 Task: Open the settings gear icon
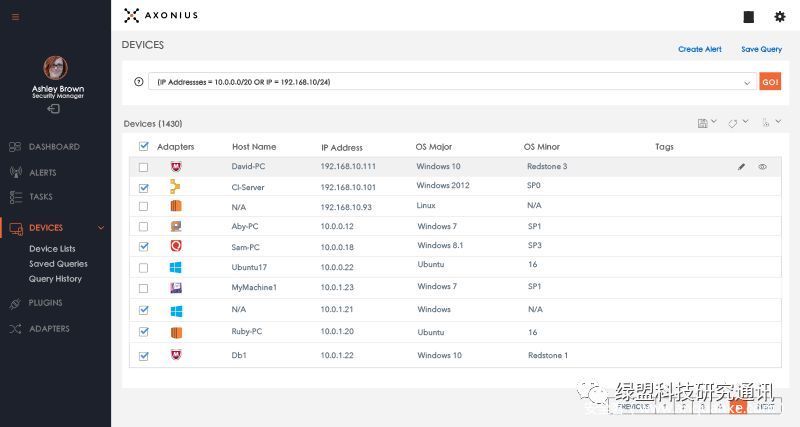(x=780, y=16)
